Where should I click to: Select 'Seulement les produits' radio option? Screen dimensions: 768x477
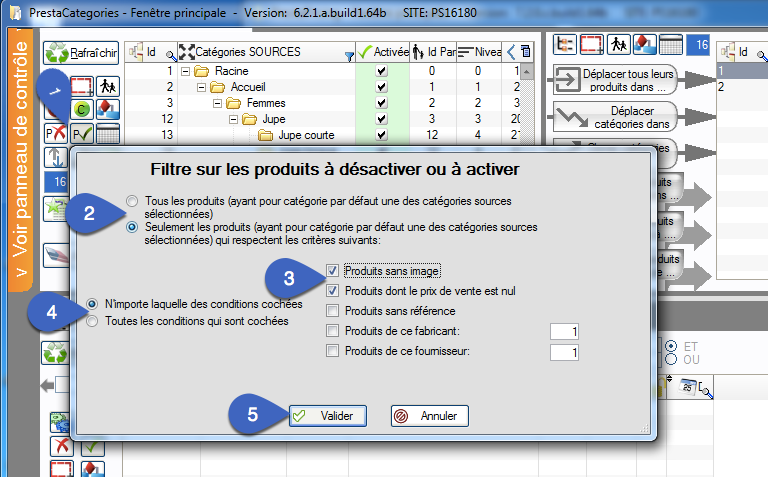click(x=132, y=227)
